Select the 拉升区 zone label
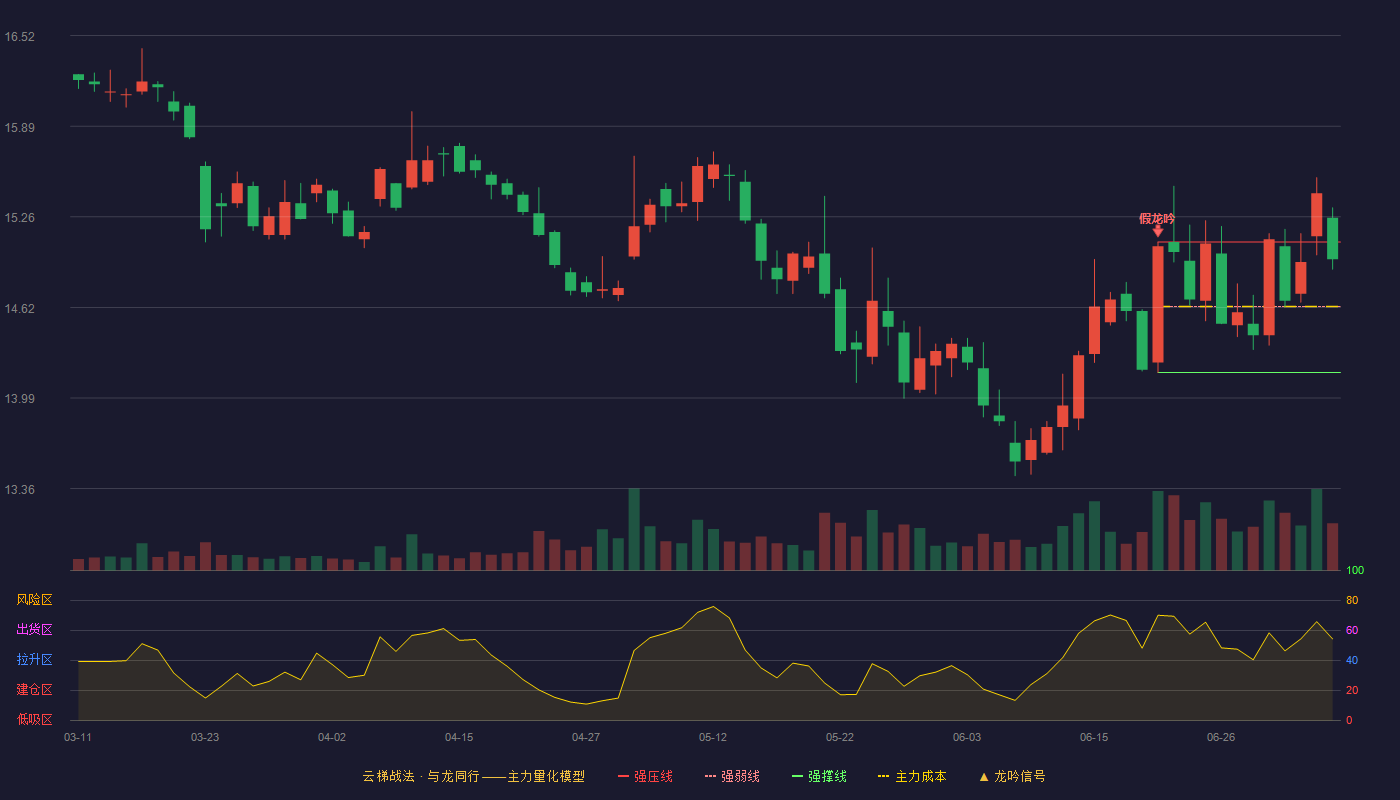The height and width of the screenshot is (800, 1400). (34, 660)
